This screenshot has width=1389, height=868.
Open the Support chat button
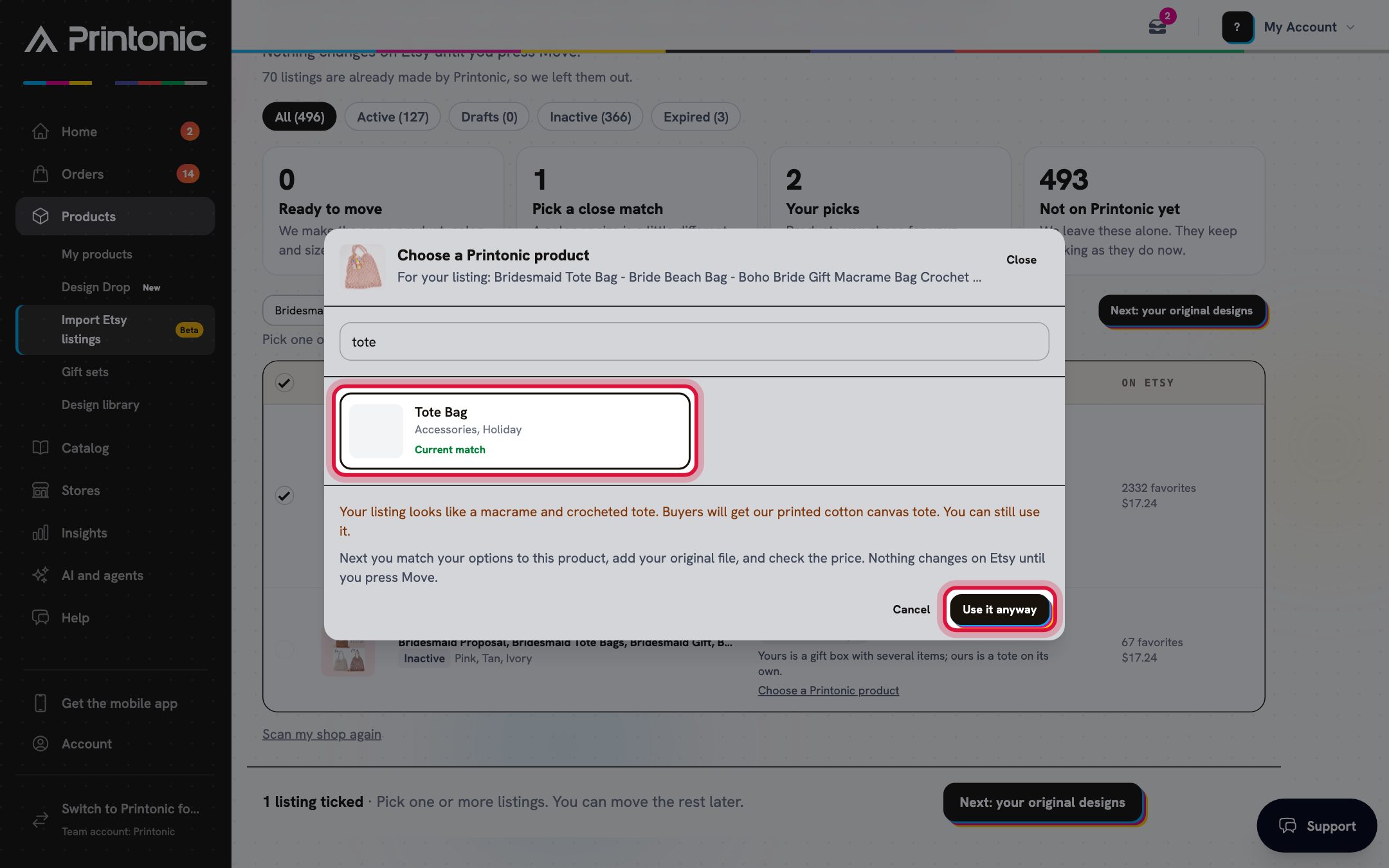(x=1317, y=826)
